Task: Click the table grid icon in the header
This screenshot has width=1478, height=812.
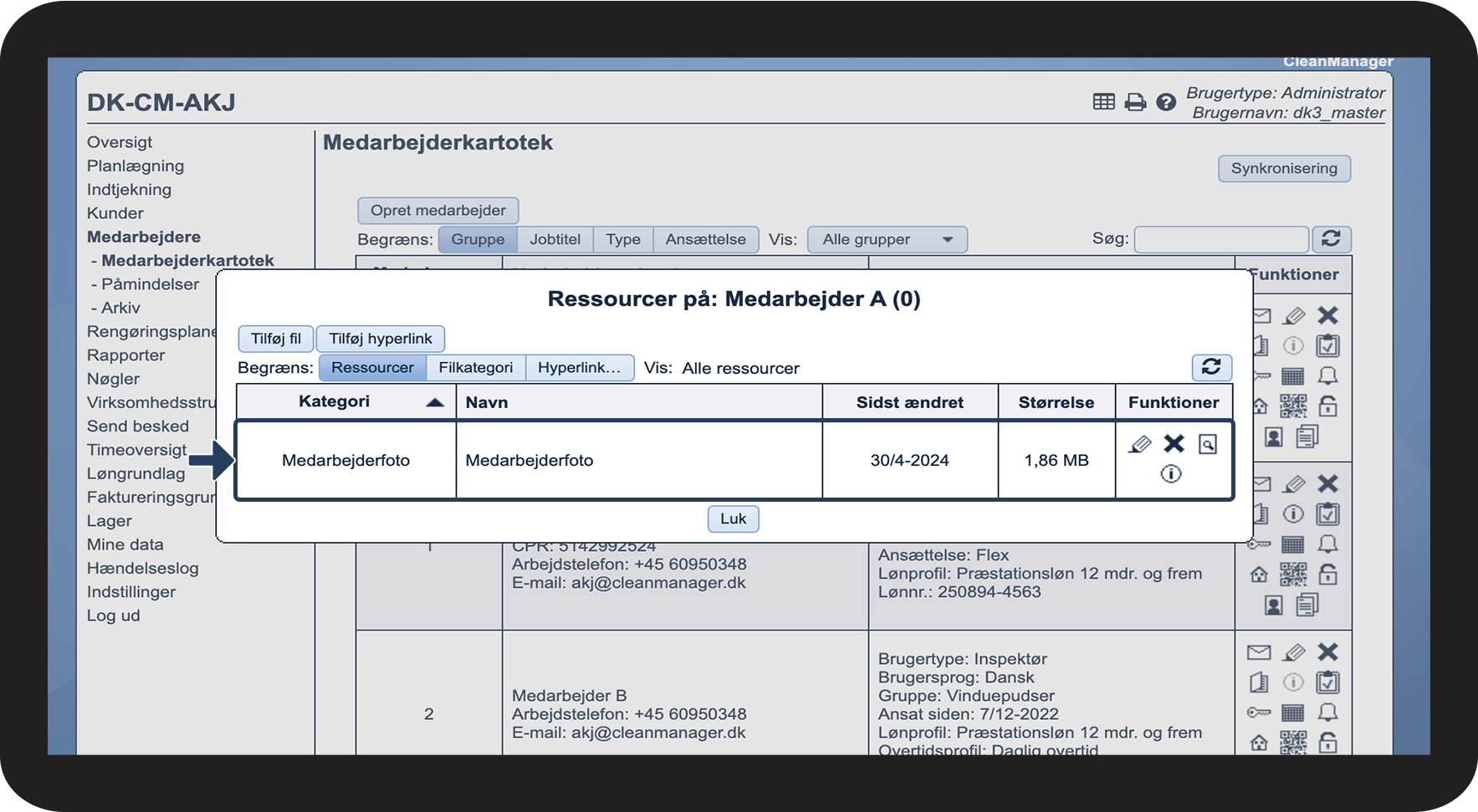Action: (1103, 102)
